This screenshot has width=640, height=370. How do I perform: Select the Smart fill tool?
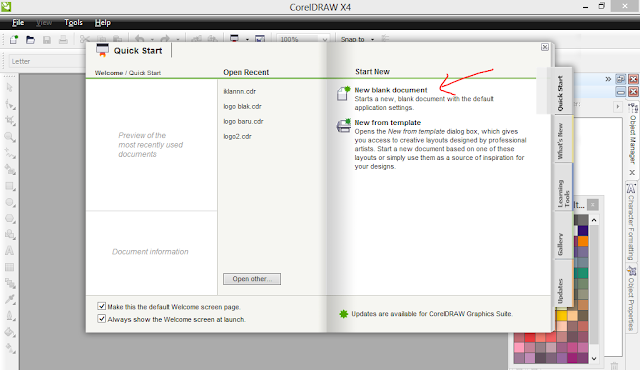(10, 169)
